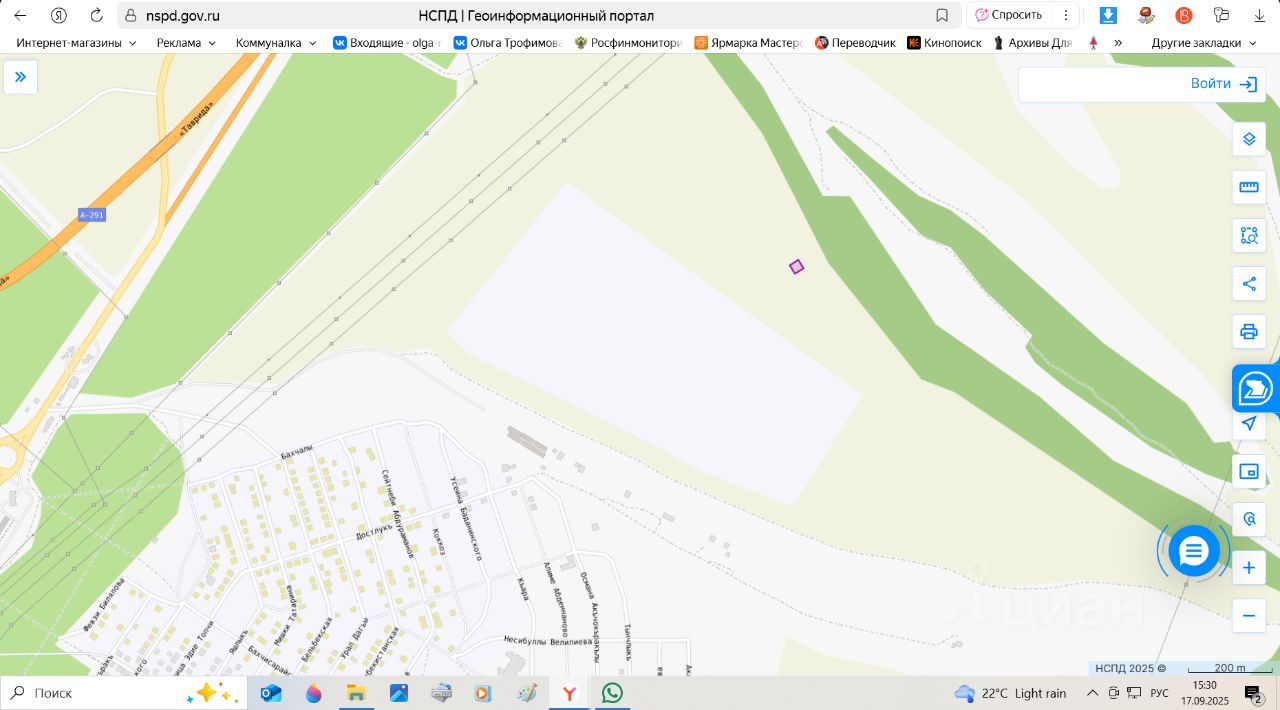The width and height of the screenshot is (1280, 710).
Task: Click the purple parcel marker on map
Action: click(x=796, y=267)
